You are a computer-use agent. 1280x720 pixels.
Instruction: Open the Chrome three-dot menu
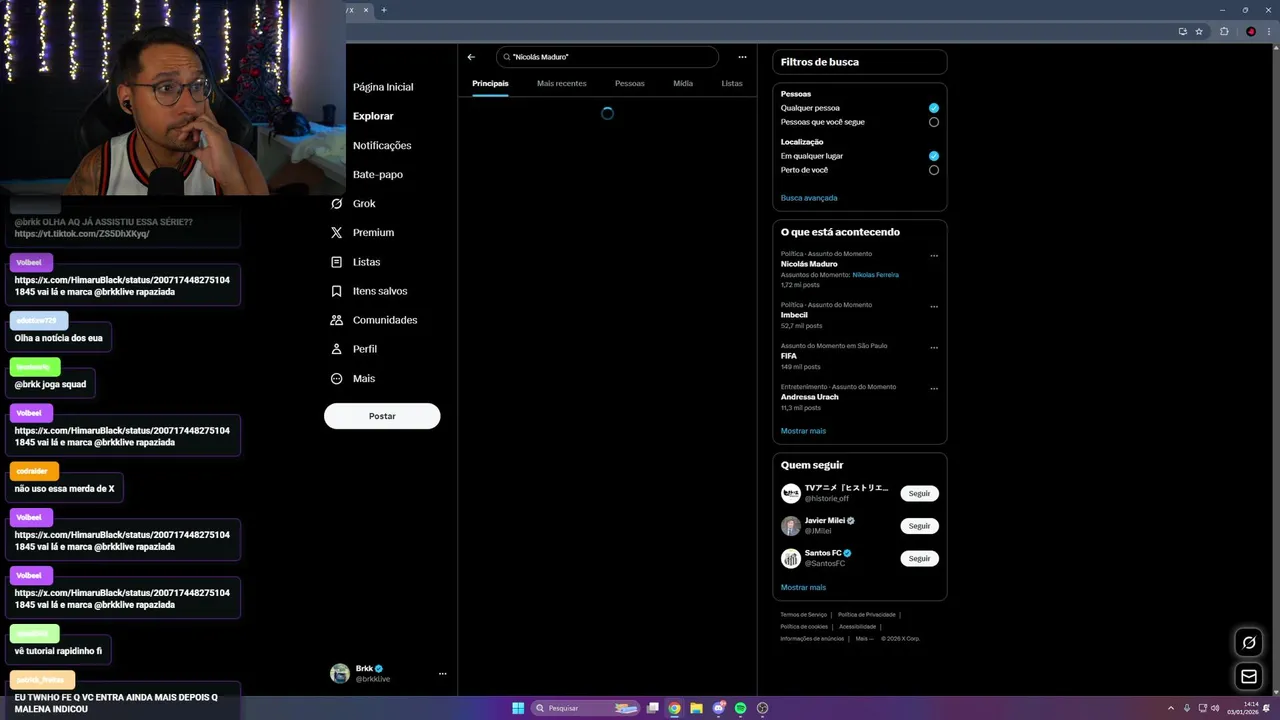click(x=1269, y=31)
